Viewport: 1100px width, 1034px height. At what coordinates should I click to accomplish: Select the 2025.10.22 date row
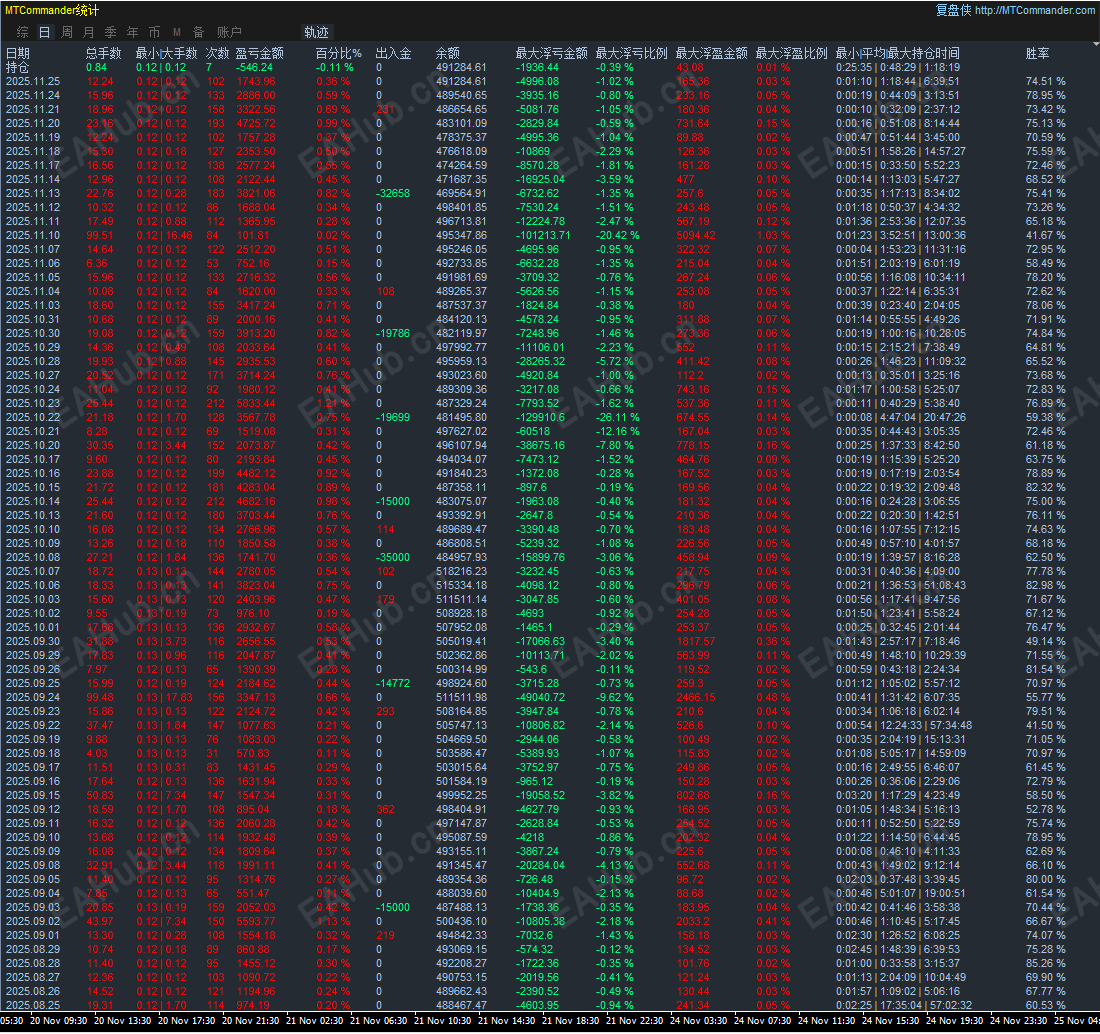[33, 417]
